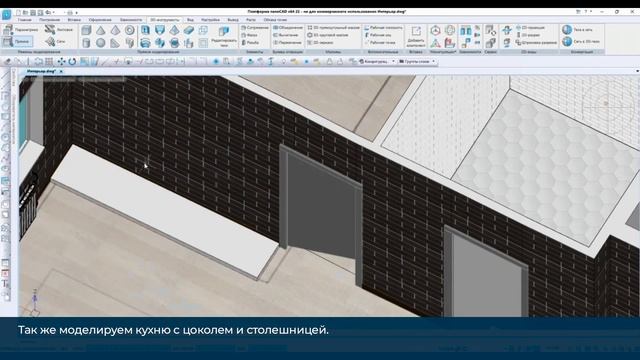Viewport: 640px width, 360px height.
Task: Run the Вычитание boolean operation
Action: coord(286,35)
